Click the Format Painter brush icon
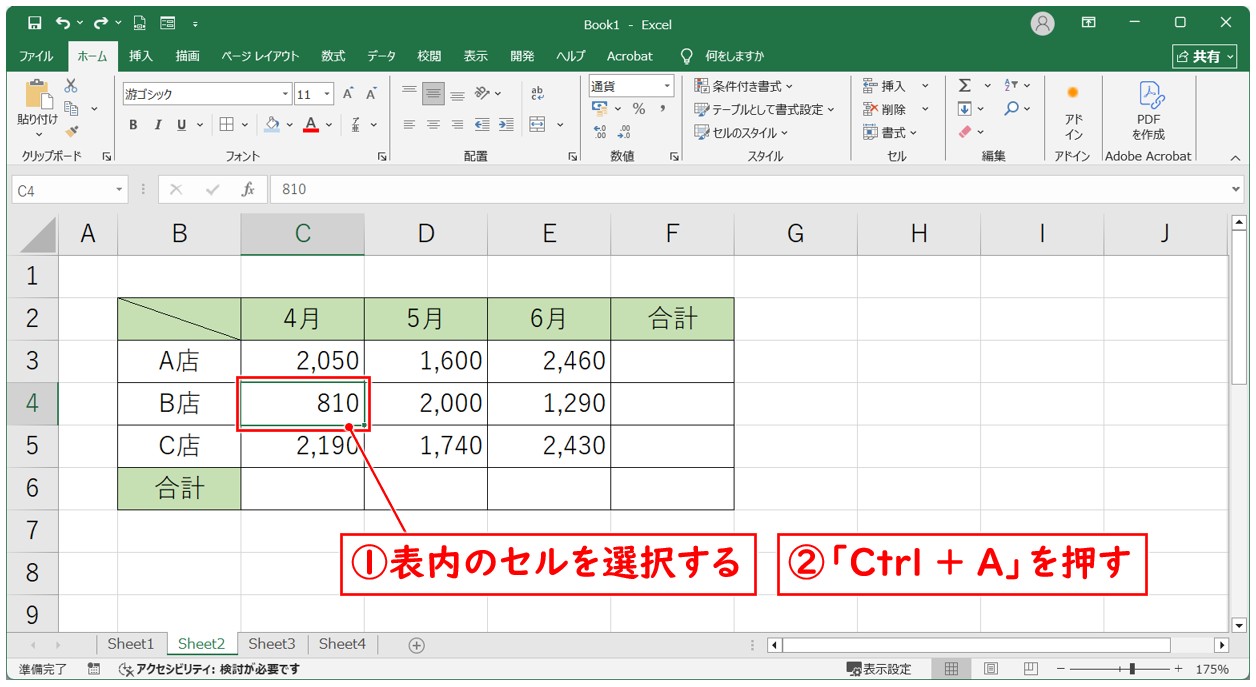 click(71, 130)
